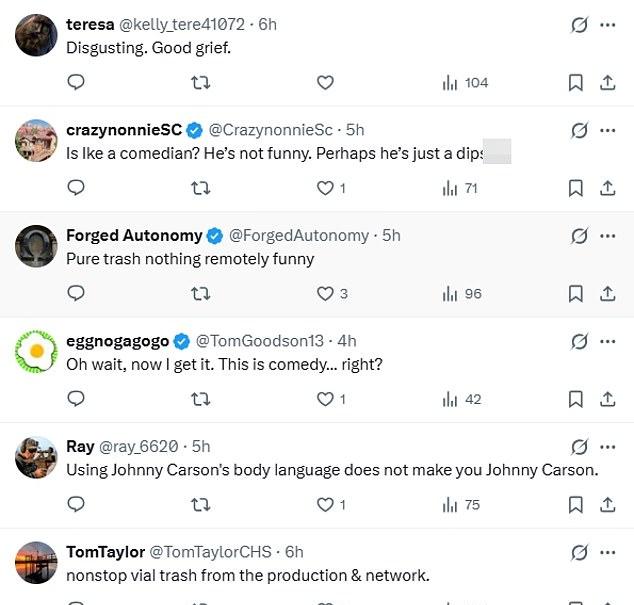Open more options menu on TomTaylor's tweet
Screen dimensions: 634x605
[608, 552]
